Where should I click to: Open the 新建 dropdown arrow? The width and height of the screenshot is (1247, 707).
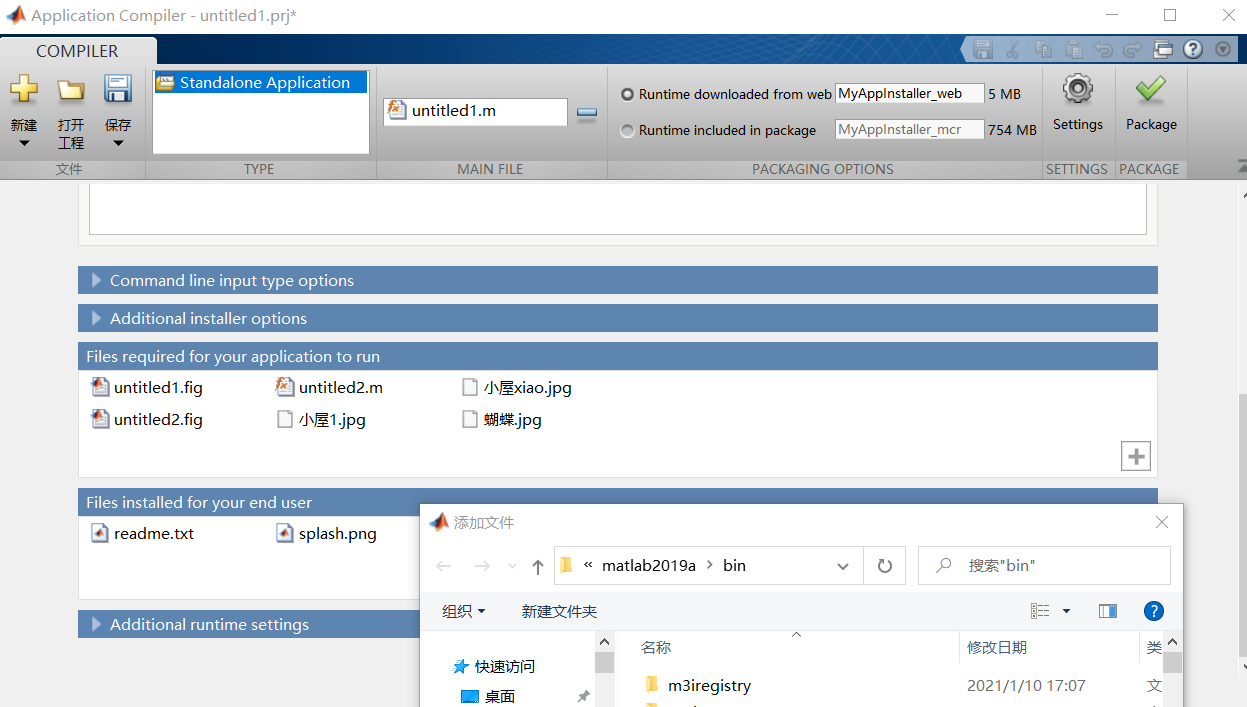point(24,143)
